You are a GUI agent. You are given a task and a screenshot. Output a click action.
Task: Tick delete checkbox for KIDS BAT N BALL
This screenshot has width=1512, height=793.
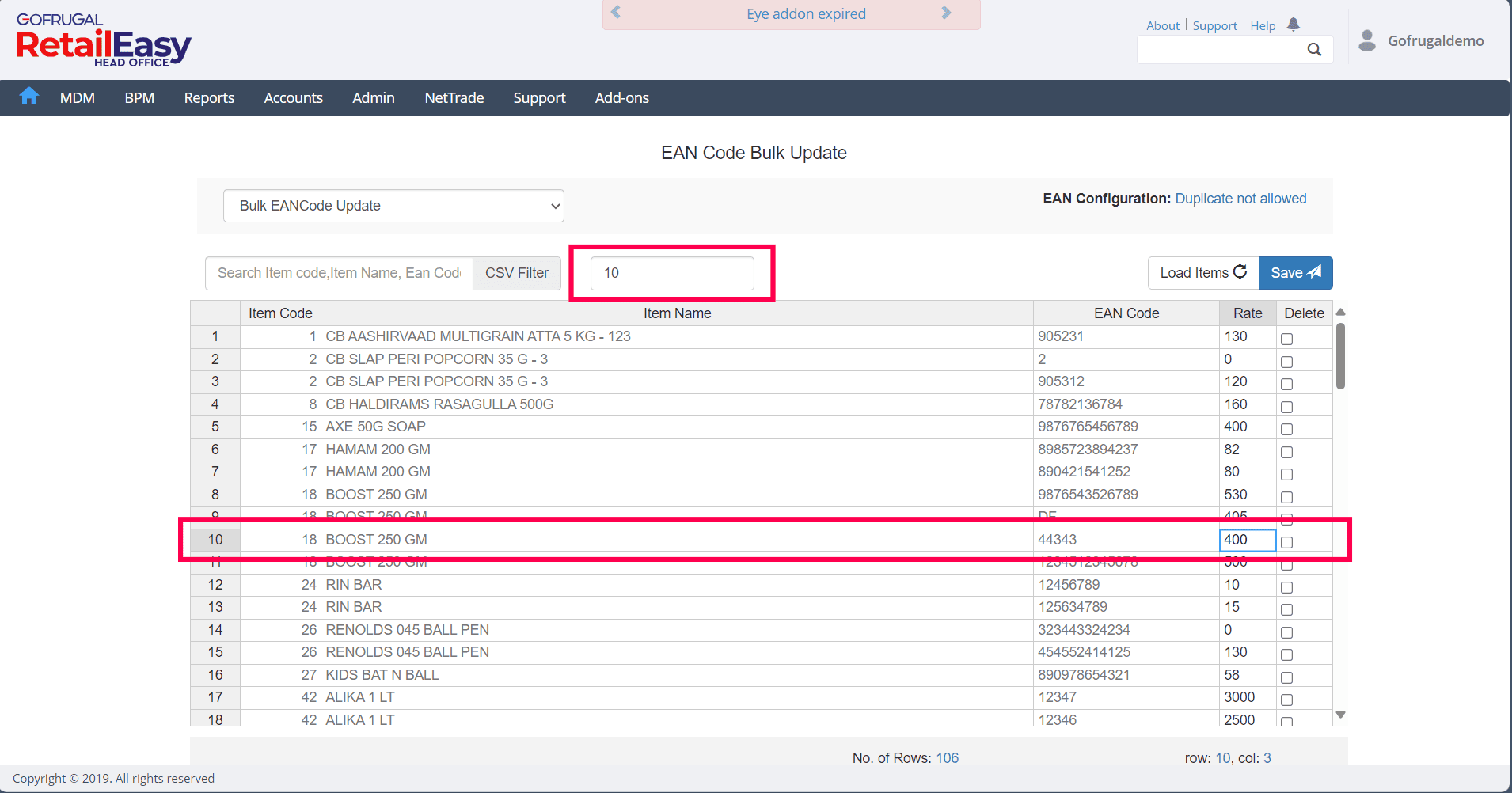pyautogui.click(x=1287, y=677)
